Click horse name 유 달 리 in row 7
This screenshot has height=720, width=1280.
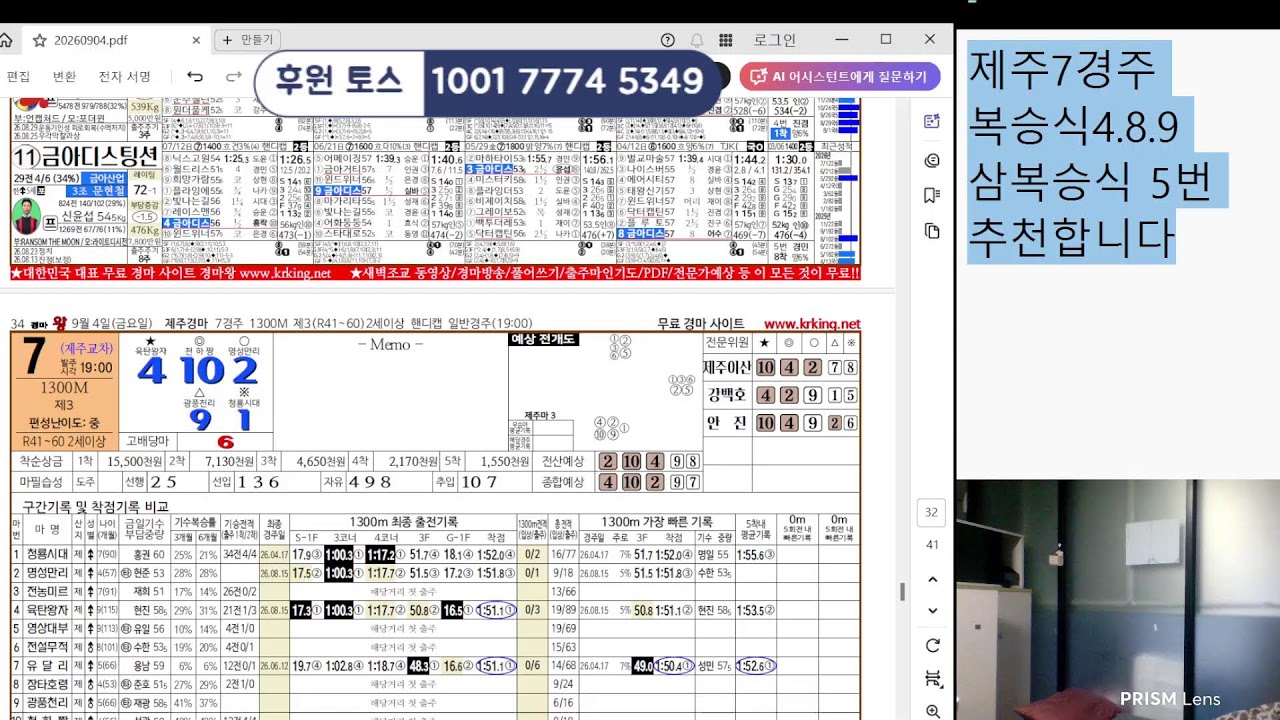tap(47, 666)
